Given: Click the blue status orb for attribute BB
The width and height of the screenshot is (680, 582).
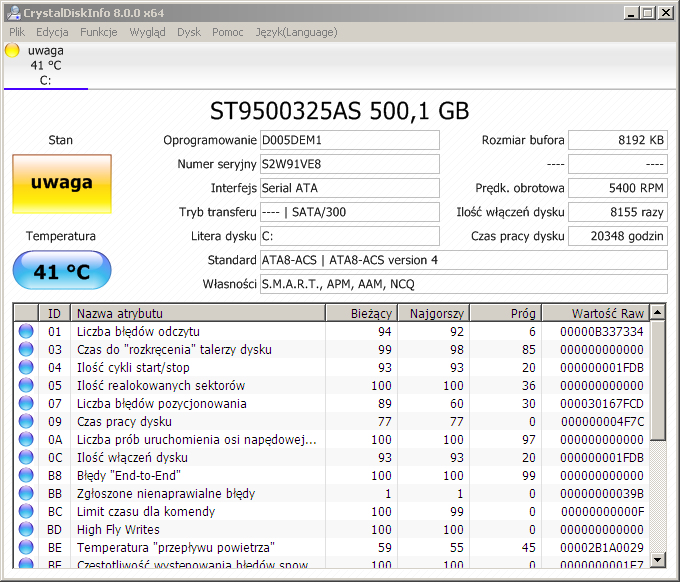Looking at the screenshot, I should point(26,493).
